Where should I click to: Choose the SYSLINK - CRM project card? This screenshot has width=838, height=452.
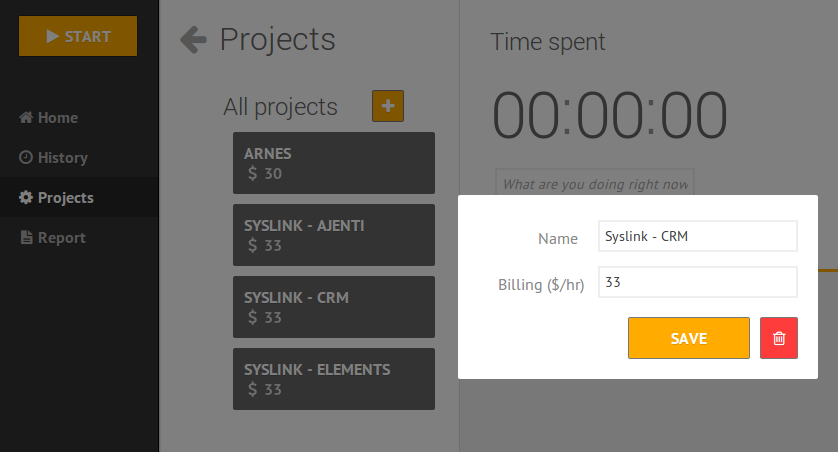334,307
